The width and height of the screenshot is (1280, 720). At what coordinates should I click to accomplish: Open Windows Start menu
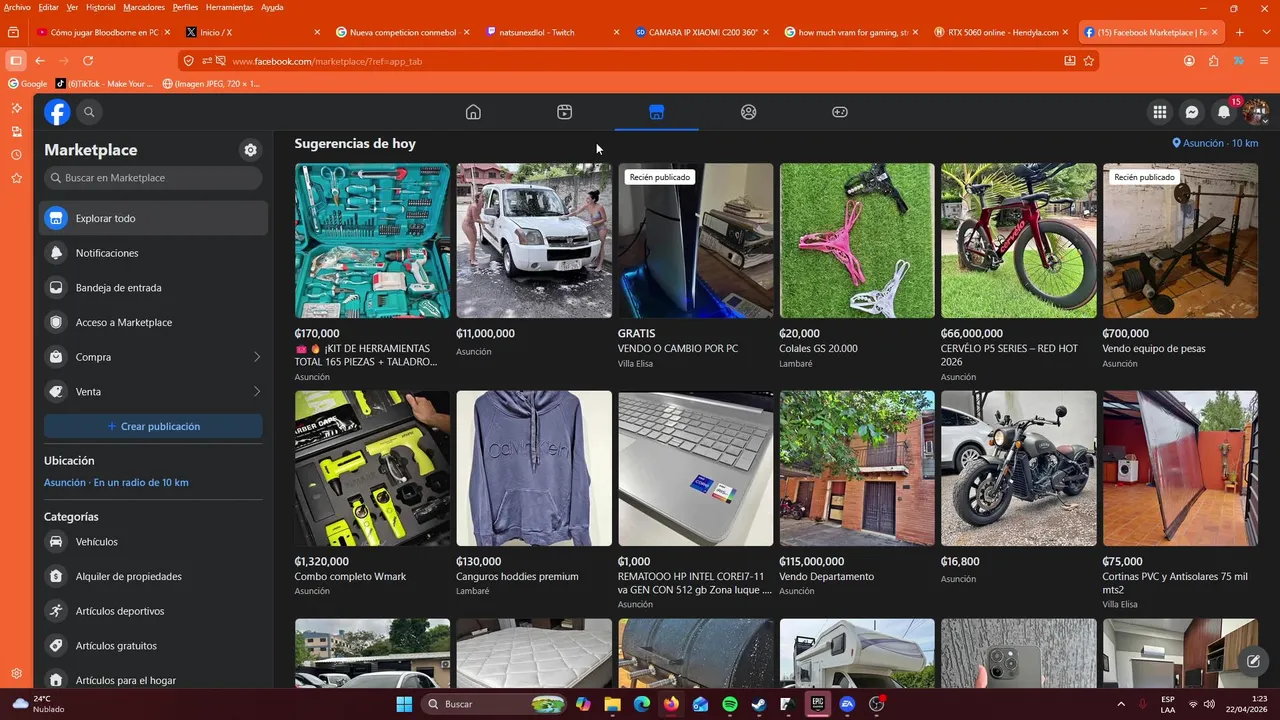coord(404,704)
